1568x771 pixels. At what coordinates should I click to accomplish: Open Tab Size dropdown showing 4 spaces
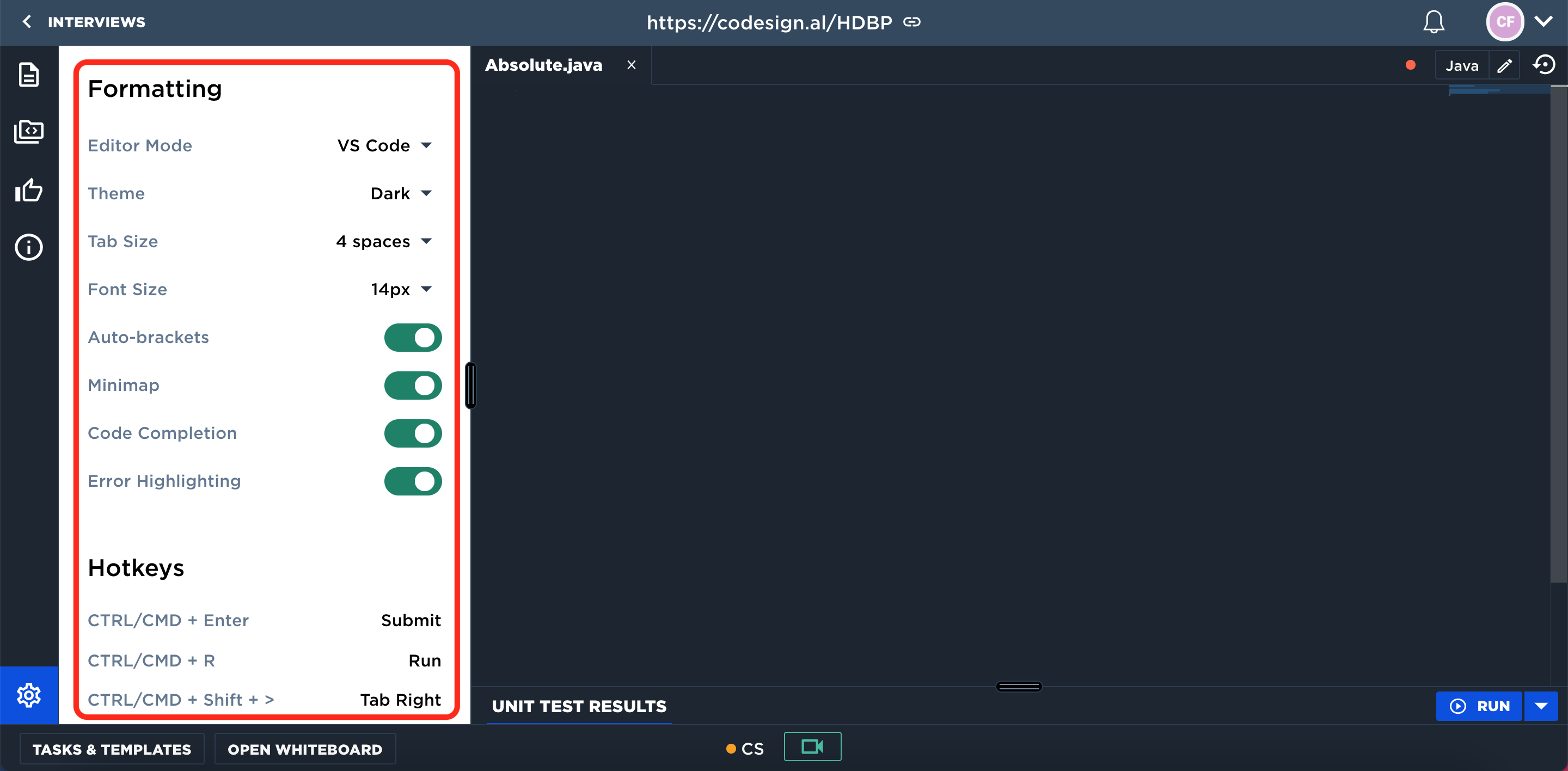(x=384, y=242)
